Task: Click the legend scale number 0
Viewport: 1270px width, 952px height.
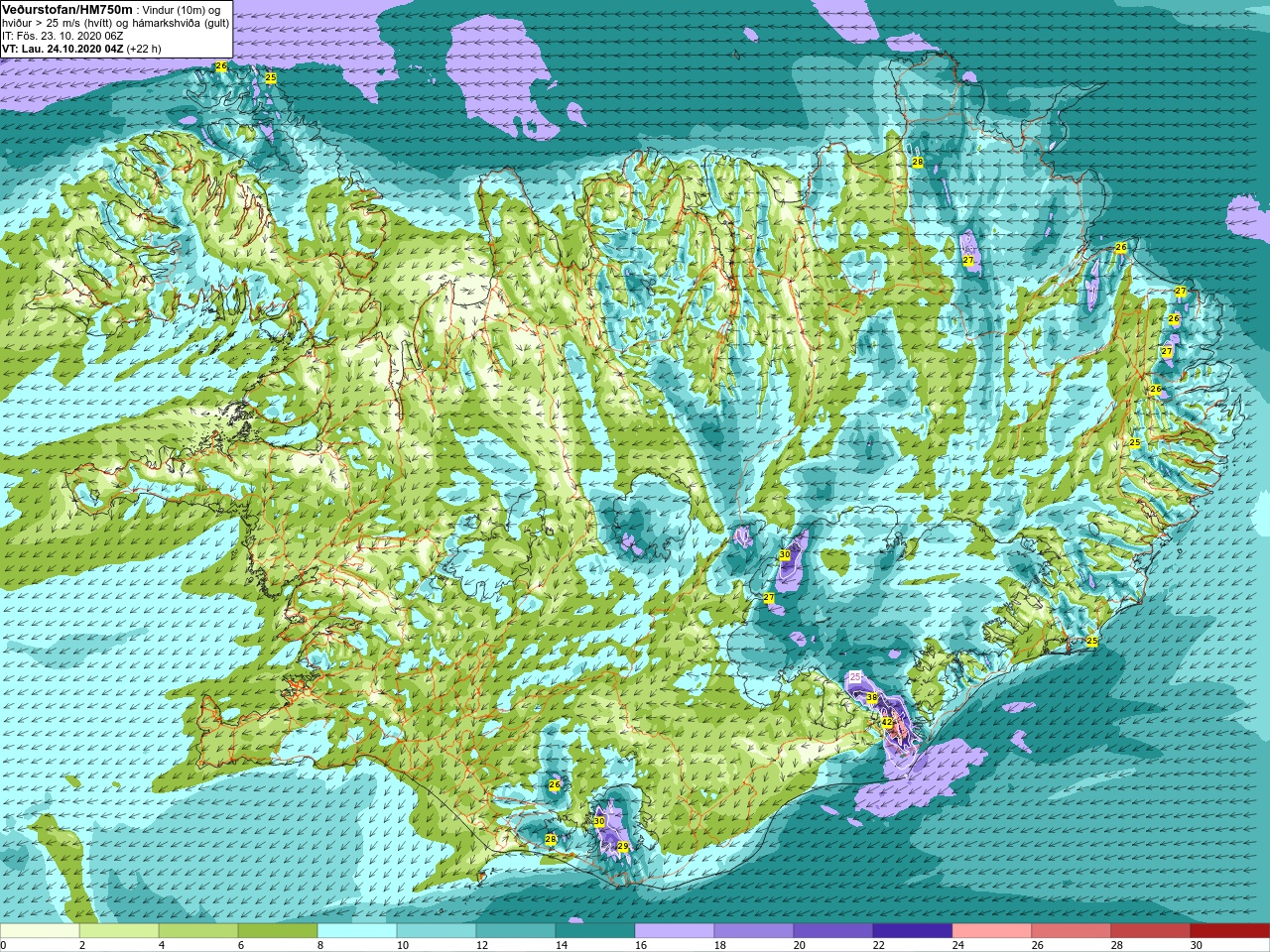Action: pyautogui.click(x=4, y=945)
